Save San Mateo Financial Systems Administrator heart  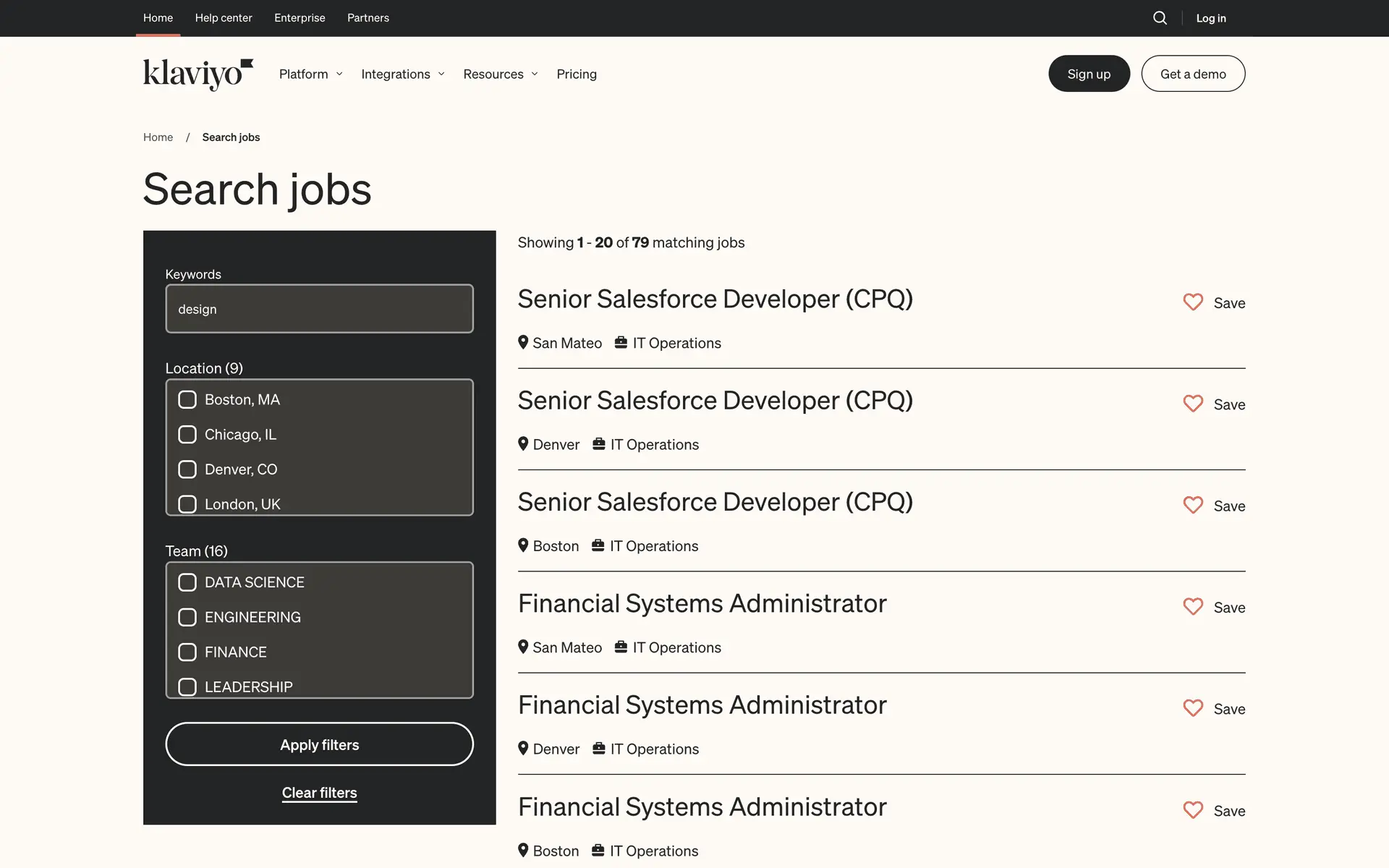(1193, 607)
